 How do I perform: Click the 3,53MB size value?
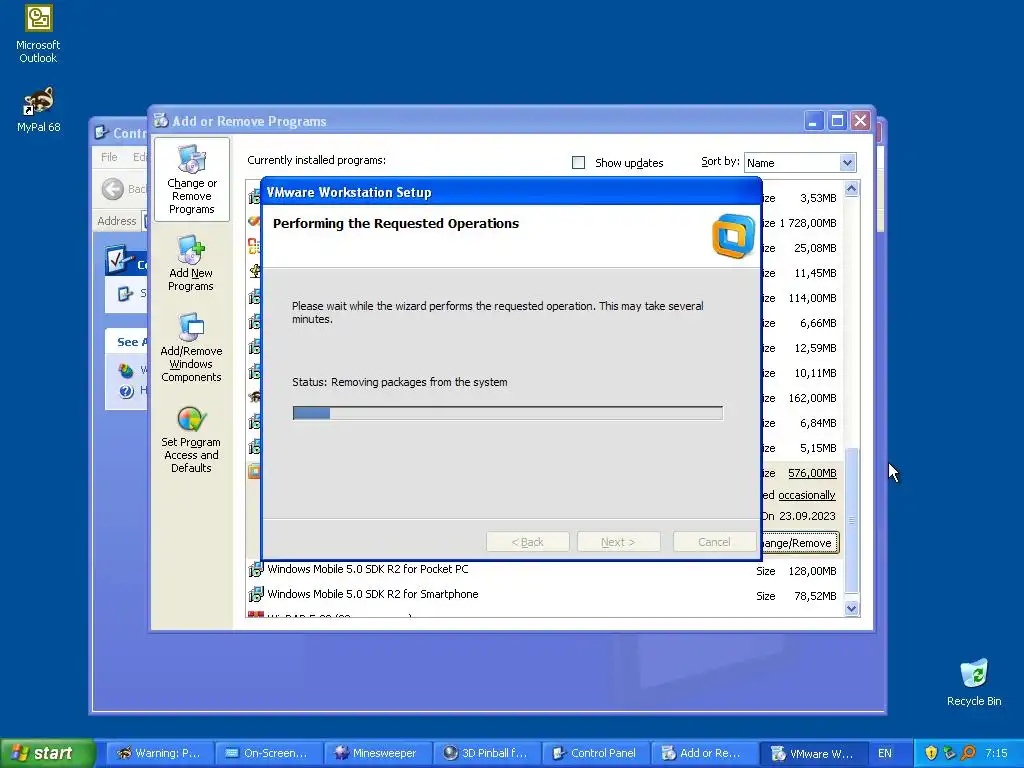pyautogui.click(x=818, y=198)
